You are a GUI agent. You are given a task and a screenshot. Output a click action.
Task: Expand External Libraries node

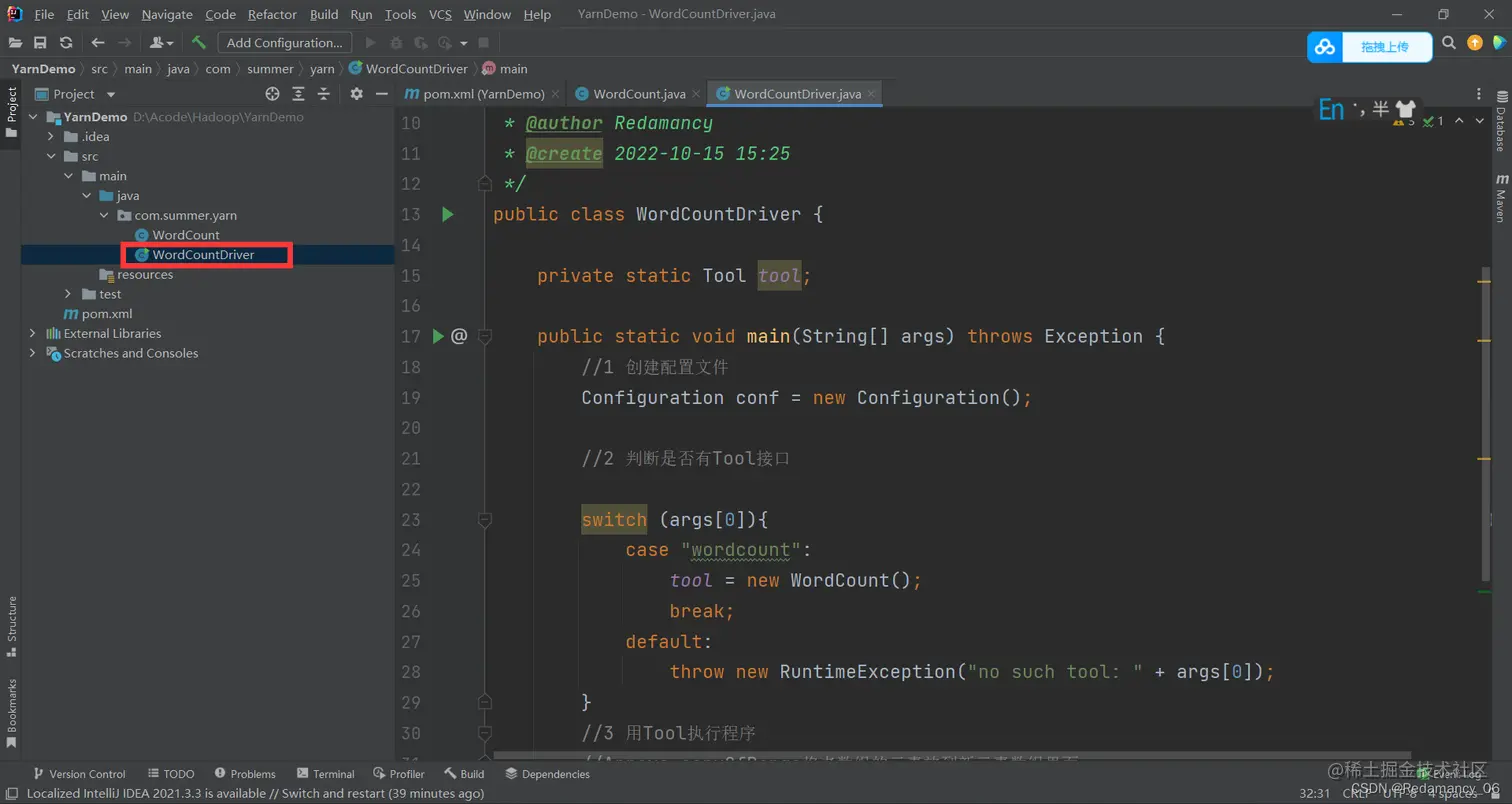point(33,333)
